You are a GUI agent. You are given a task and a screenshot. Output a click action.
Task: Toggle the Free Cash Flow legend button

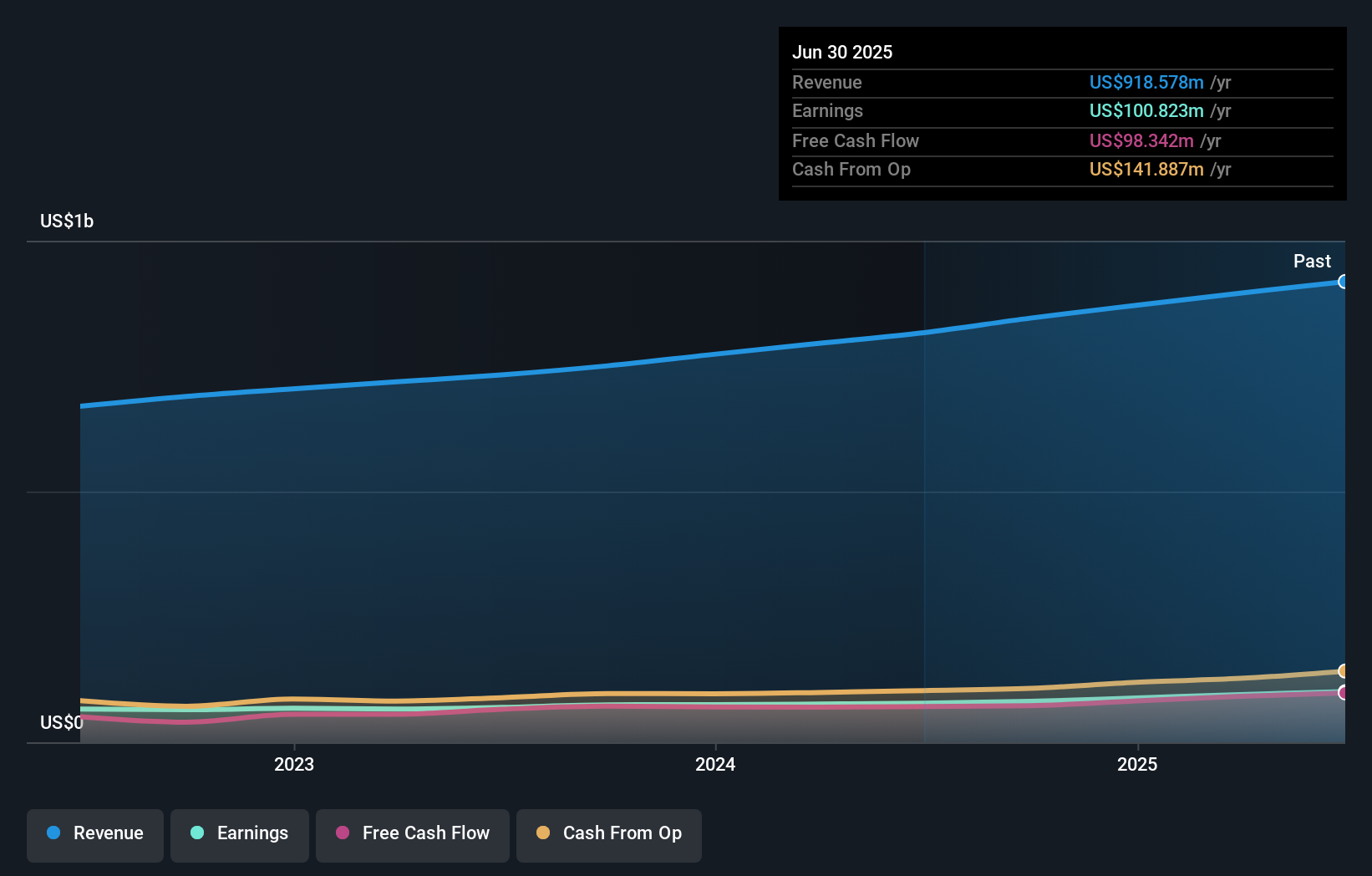[x=413, y=835]
